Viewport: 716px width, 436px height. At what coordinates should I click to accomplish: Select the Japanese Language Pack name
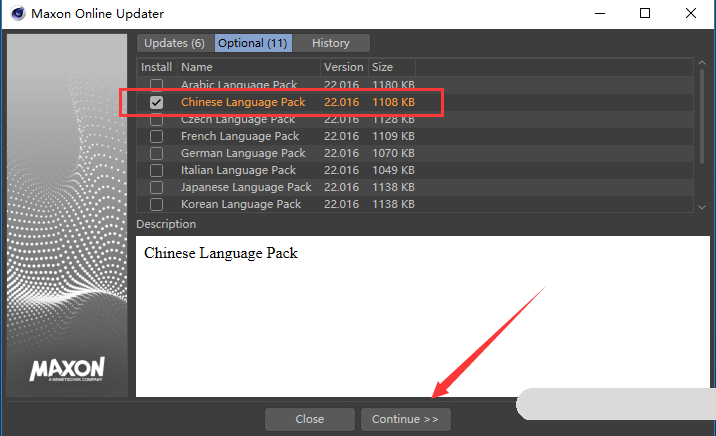246,187
